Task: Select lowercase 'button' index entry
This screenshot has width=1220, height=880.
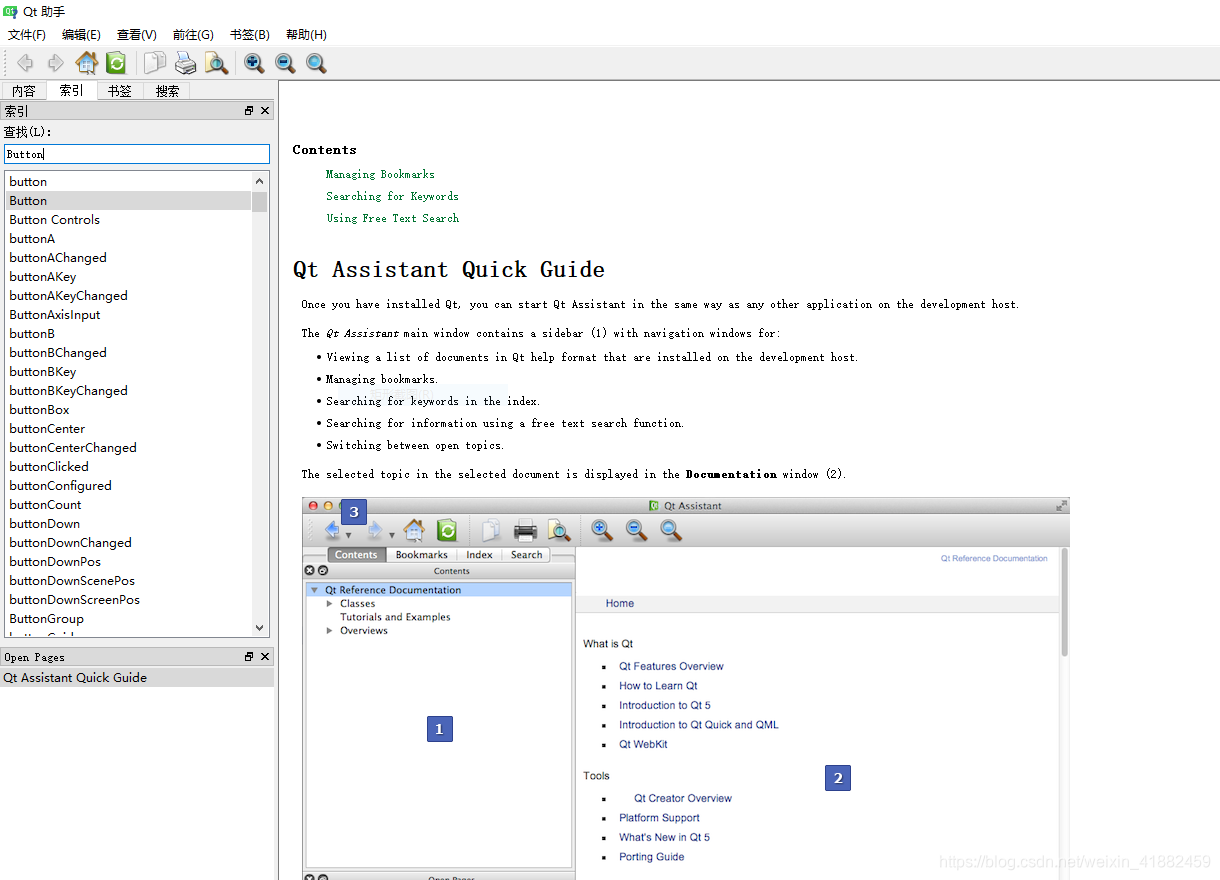Action: (128, 182)
